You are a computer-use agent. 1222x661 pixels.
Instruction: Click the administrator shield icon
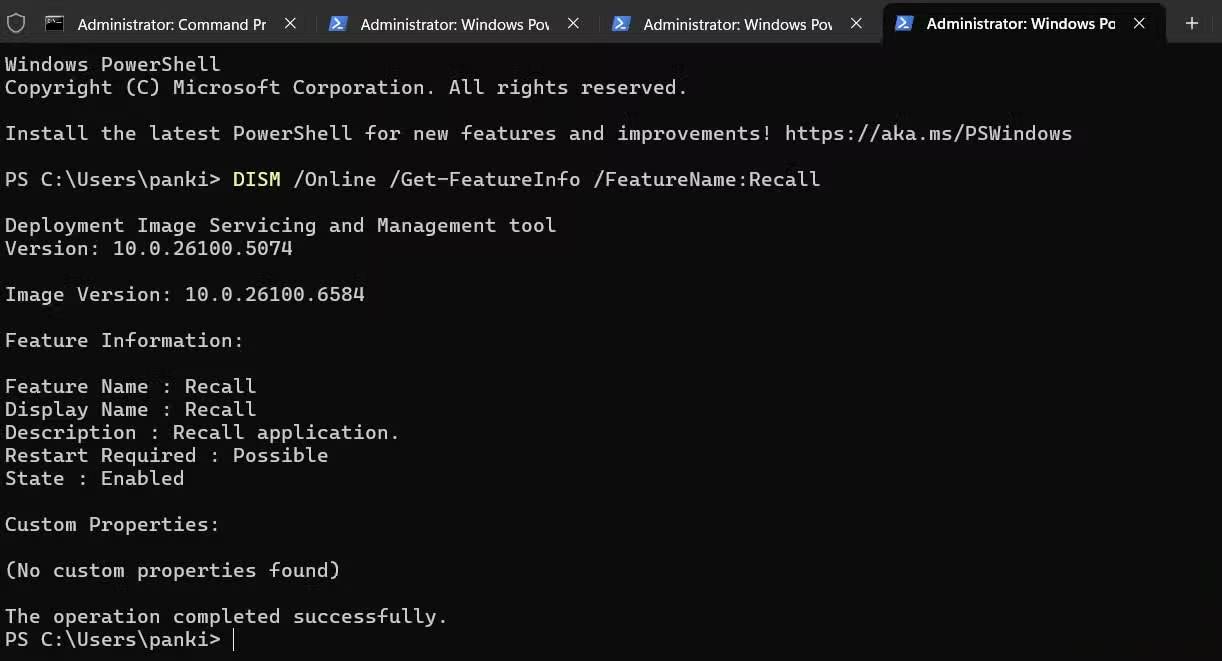[x=15, y=23]
